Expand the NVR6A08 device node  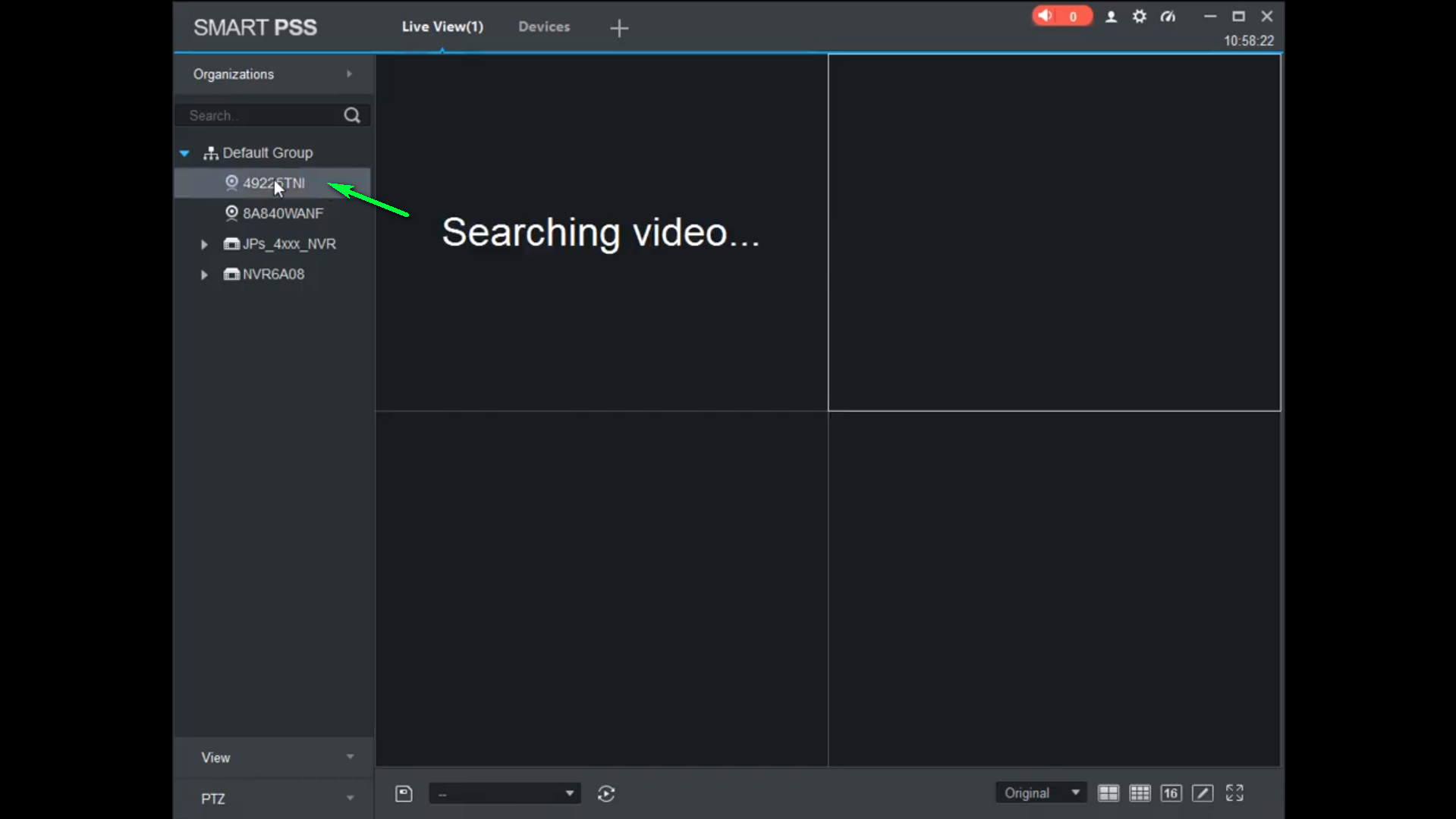(x=204, y=275)
